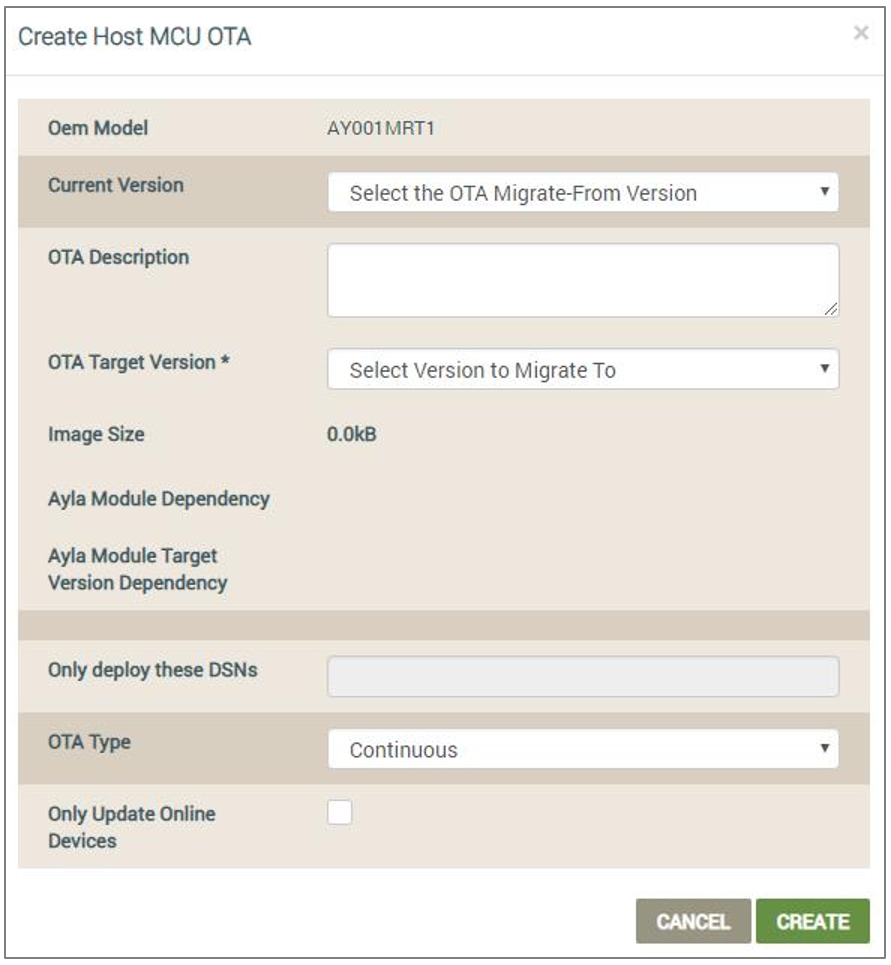Image resolution: width=891 pixels, height=965 pixels.
Task: Click the Ayla Module Dependency label
Action: pos(159,499)
